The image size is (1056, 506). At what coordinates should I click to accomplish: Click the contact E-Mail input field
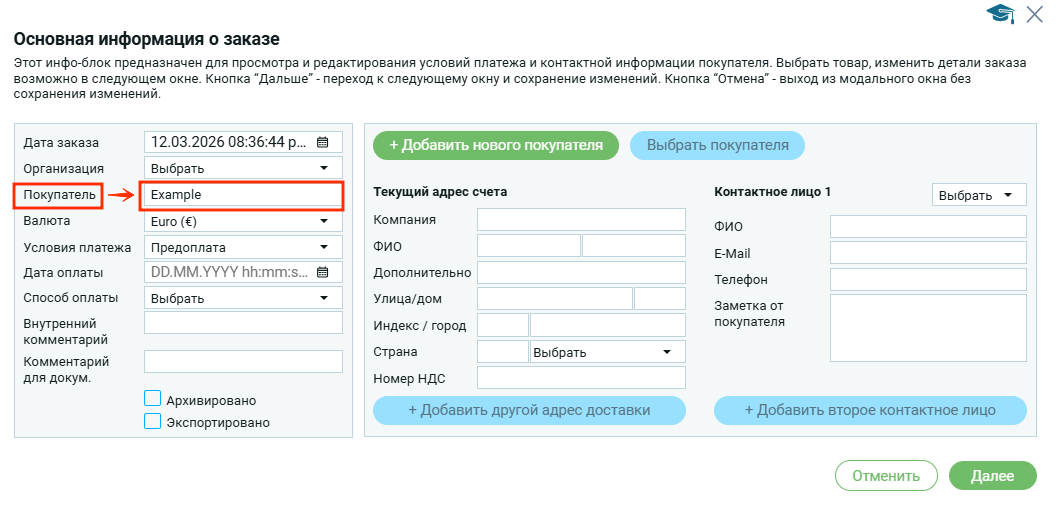pos(928,253)
